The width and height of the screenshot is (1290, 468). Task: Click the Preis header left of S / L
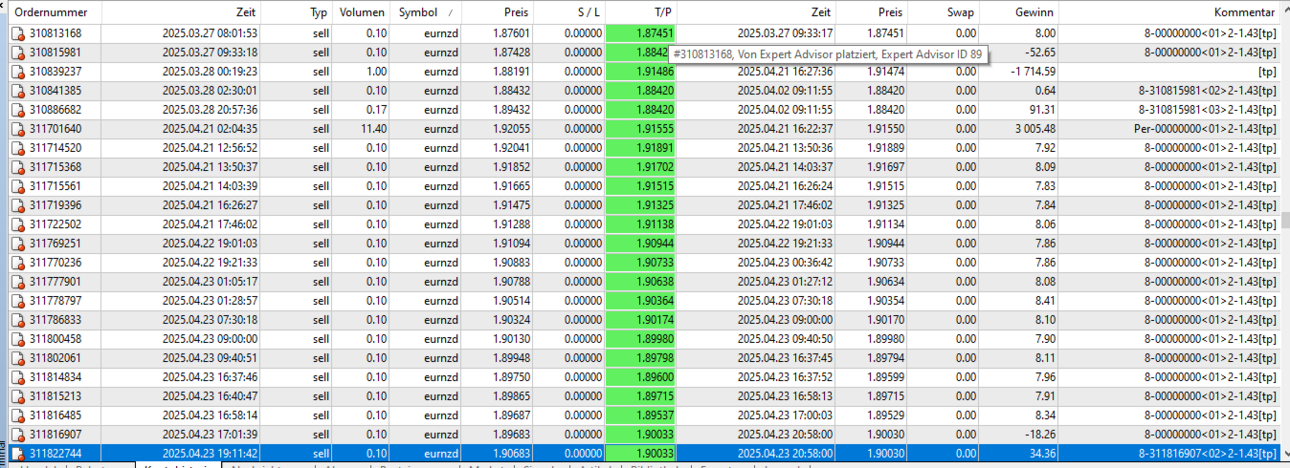click(x=499, y=13)
